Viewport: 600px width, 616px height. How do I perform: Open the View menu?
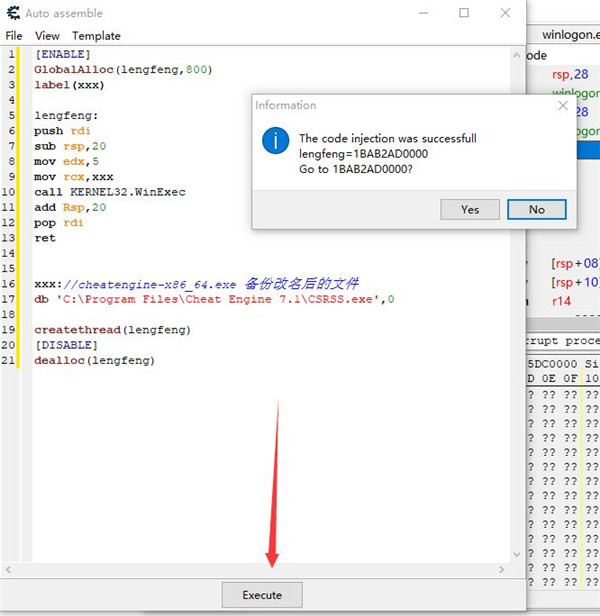[47, 36]
